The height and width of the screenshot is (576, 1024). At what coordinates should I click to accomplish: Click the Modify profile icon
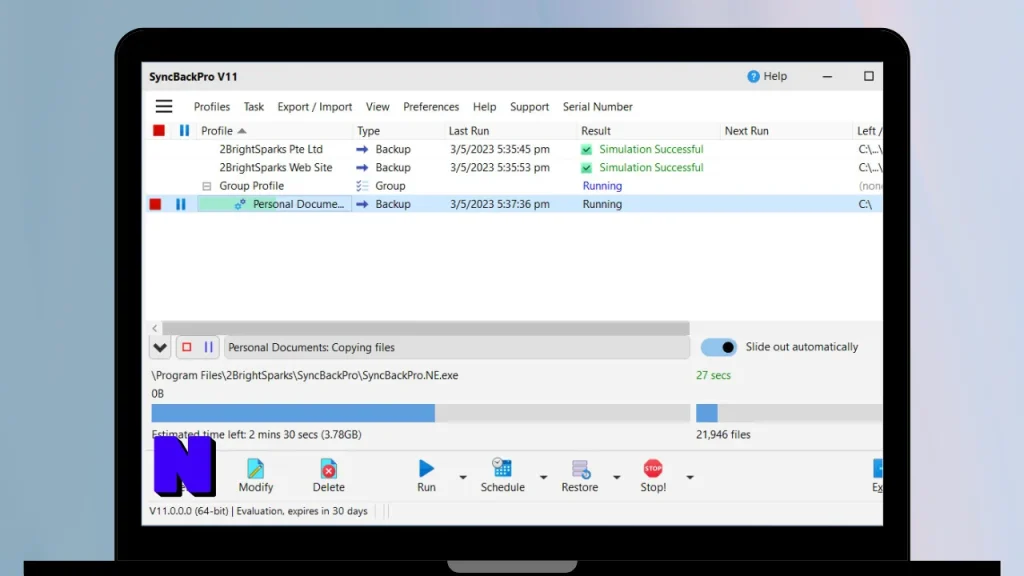[255, 469]
